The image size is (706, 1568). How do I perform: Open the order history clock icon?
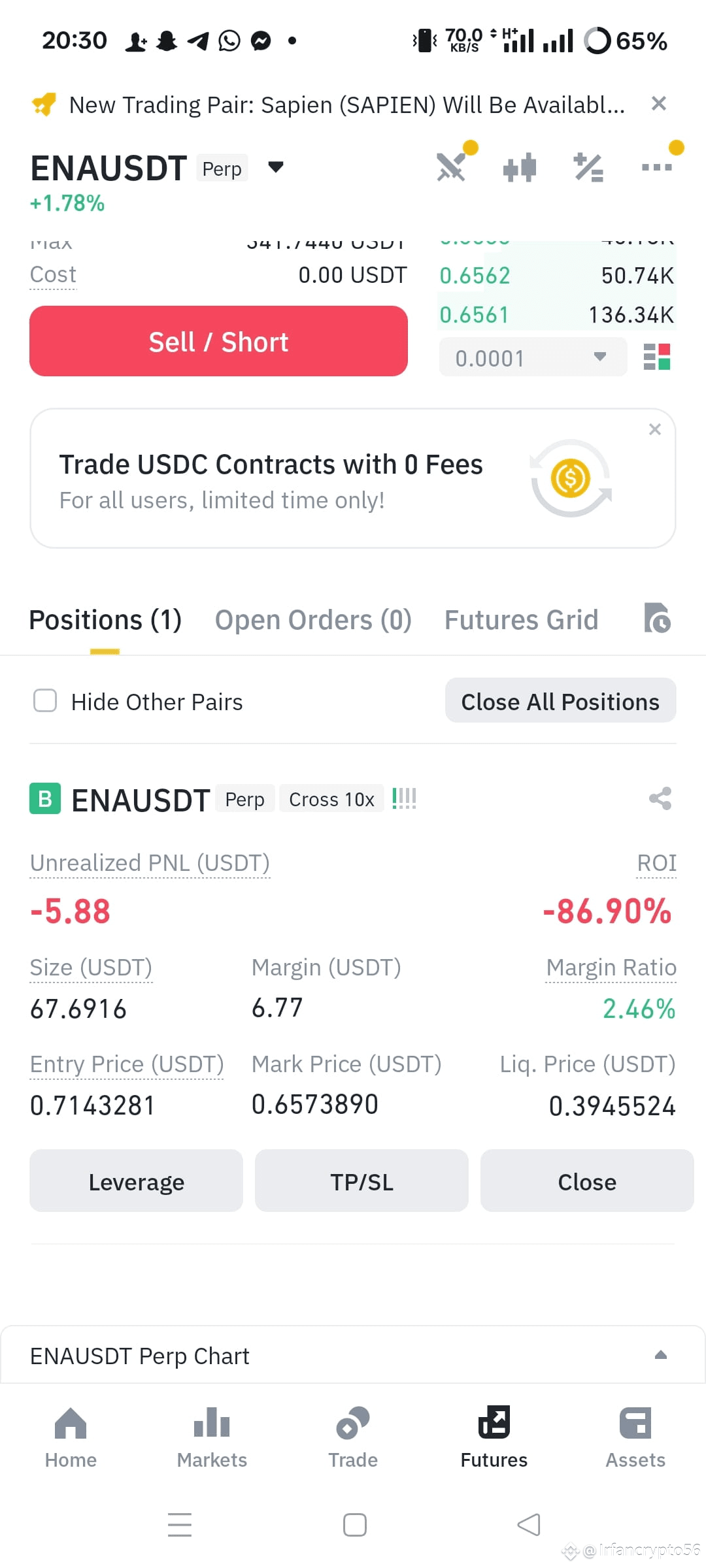[657, 618]
